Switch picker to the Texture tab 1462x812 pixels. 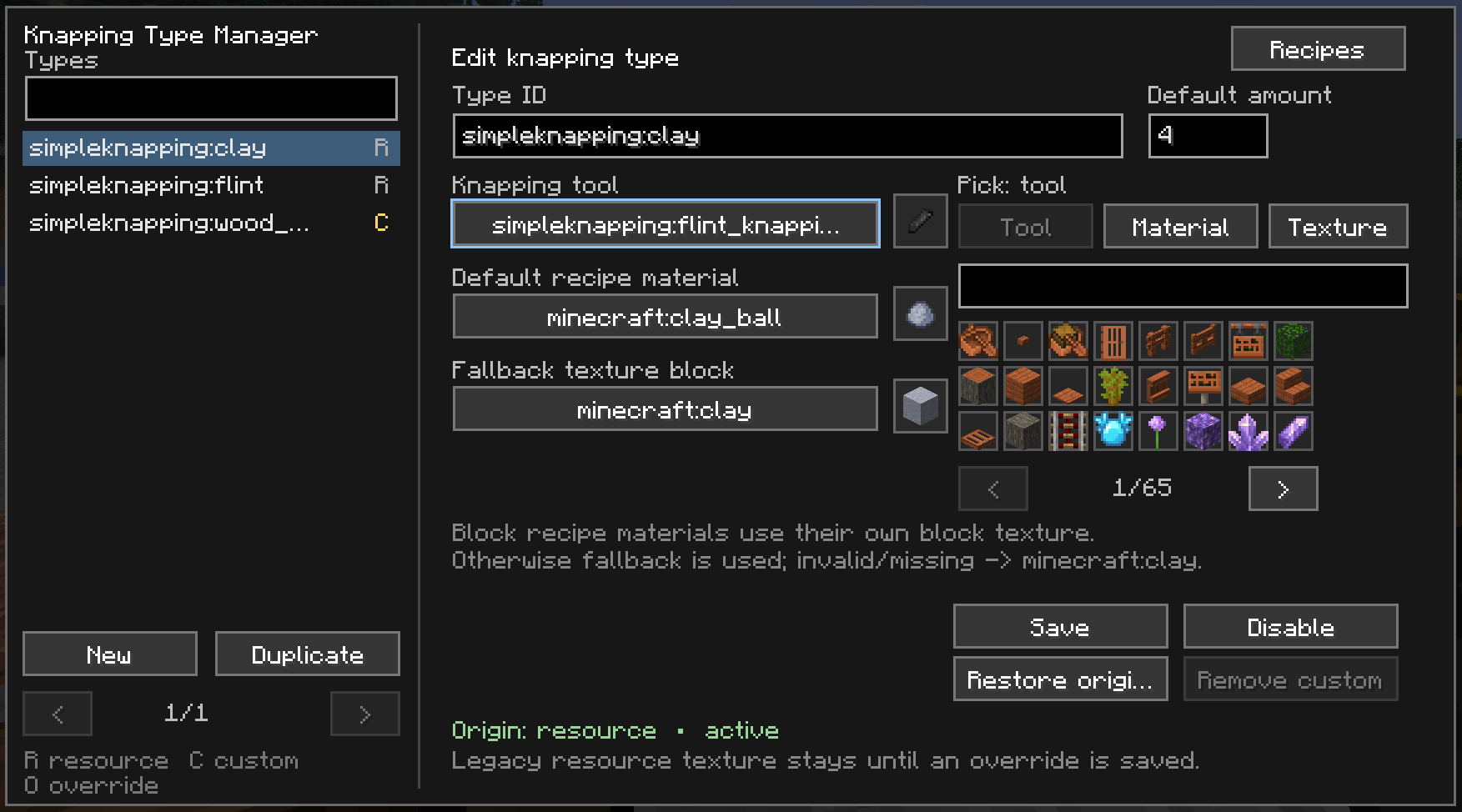tap(1339, 226)
